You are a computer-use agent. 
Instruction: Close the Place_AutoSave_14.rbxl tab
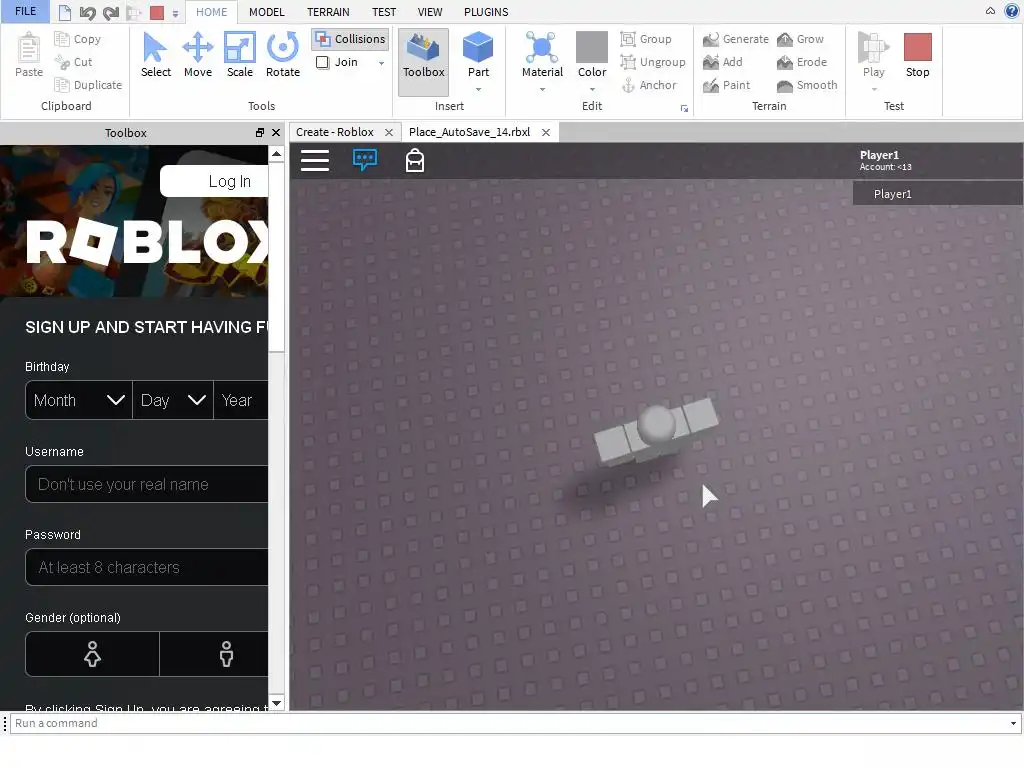point(545,133)
